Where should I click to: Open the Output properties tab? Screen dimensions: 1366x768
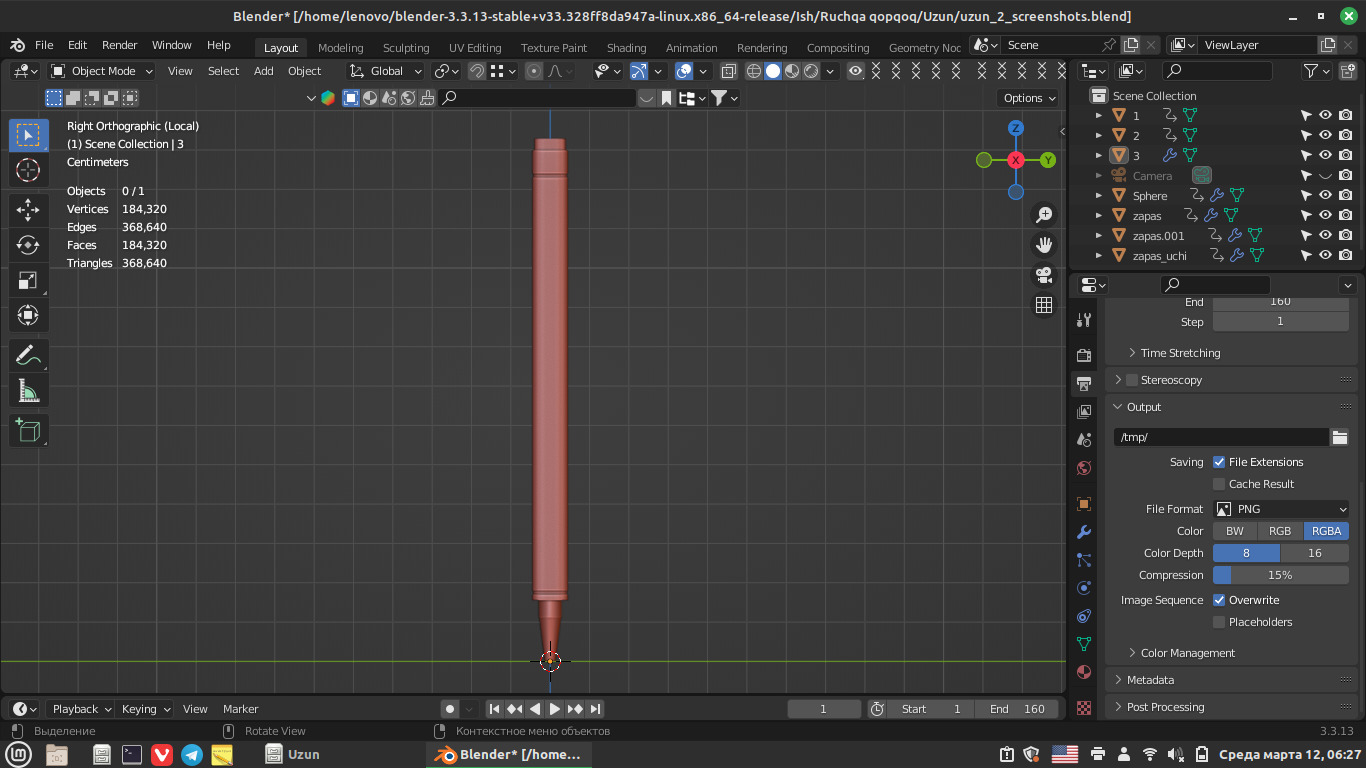(x=1084, y=384)
